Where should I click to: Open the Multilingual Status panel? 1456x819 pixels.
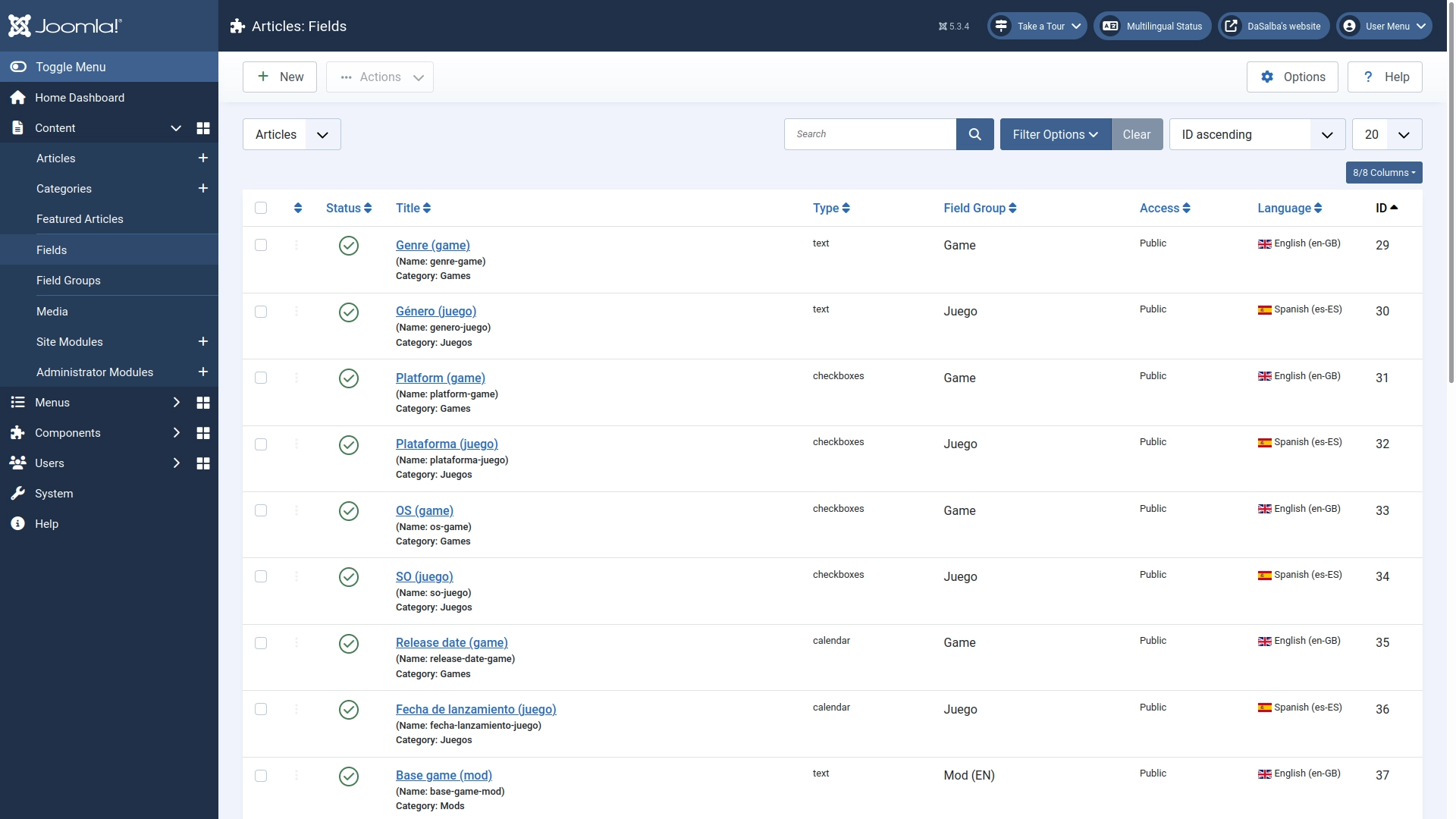[x=1151, y=26]
